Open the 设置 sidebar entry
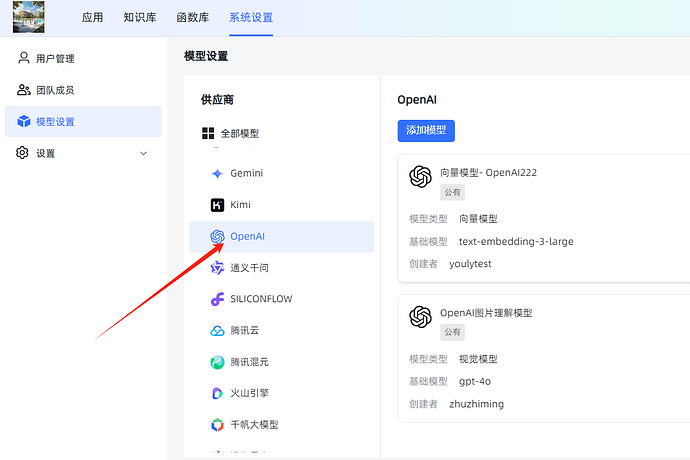 pyautogui.click(x=83, y=153)
